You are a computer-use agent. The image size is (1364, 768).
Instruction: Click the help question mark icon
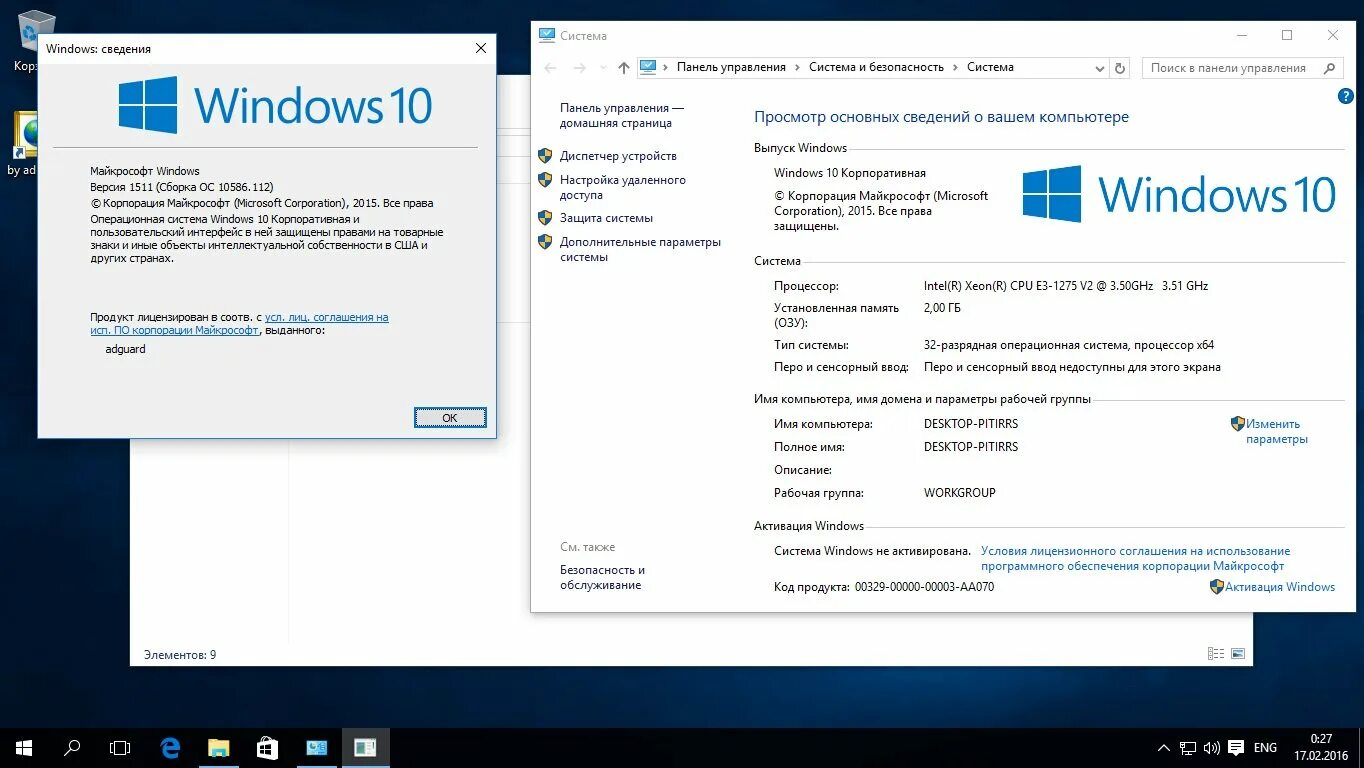1345,96
